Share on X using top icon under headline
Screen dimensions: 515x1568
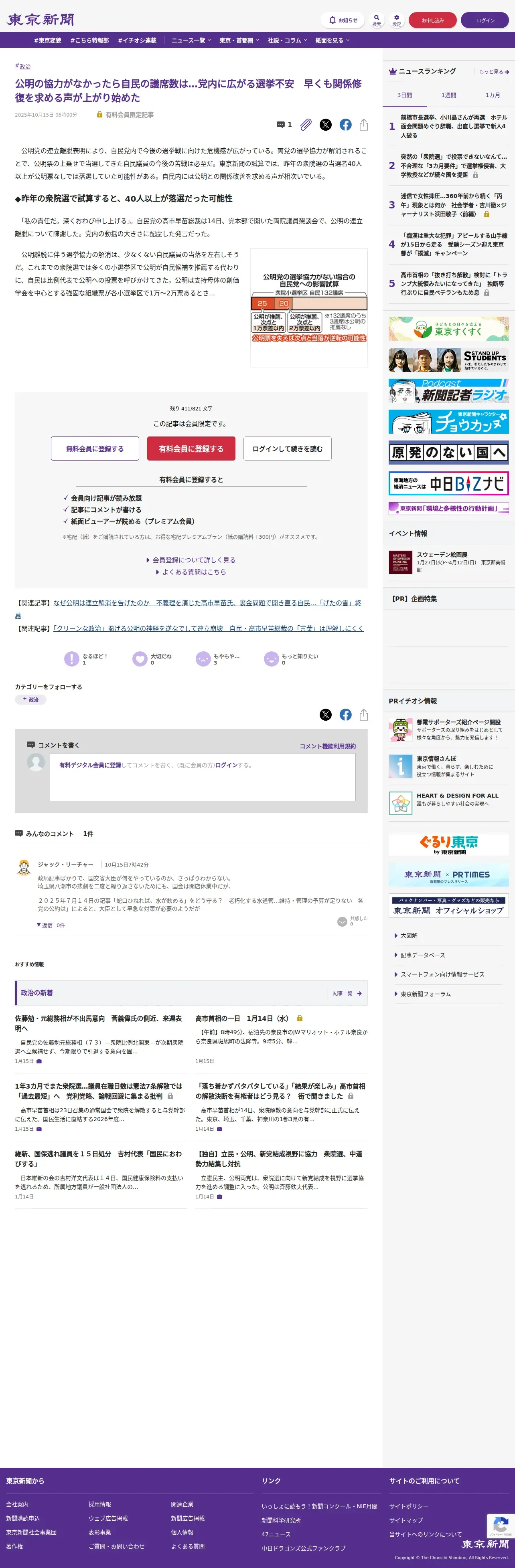325,124
